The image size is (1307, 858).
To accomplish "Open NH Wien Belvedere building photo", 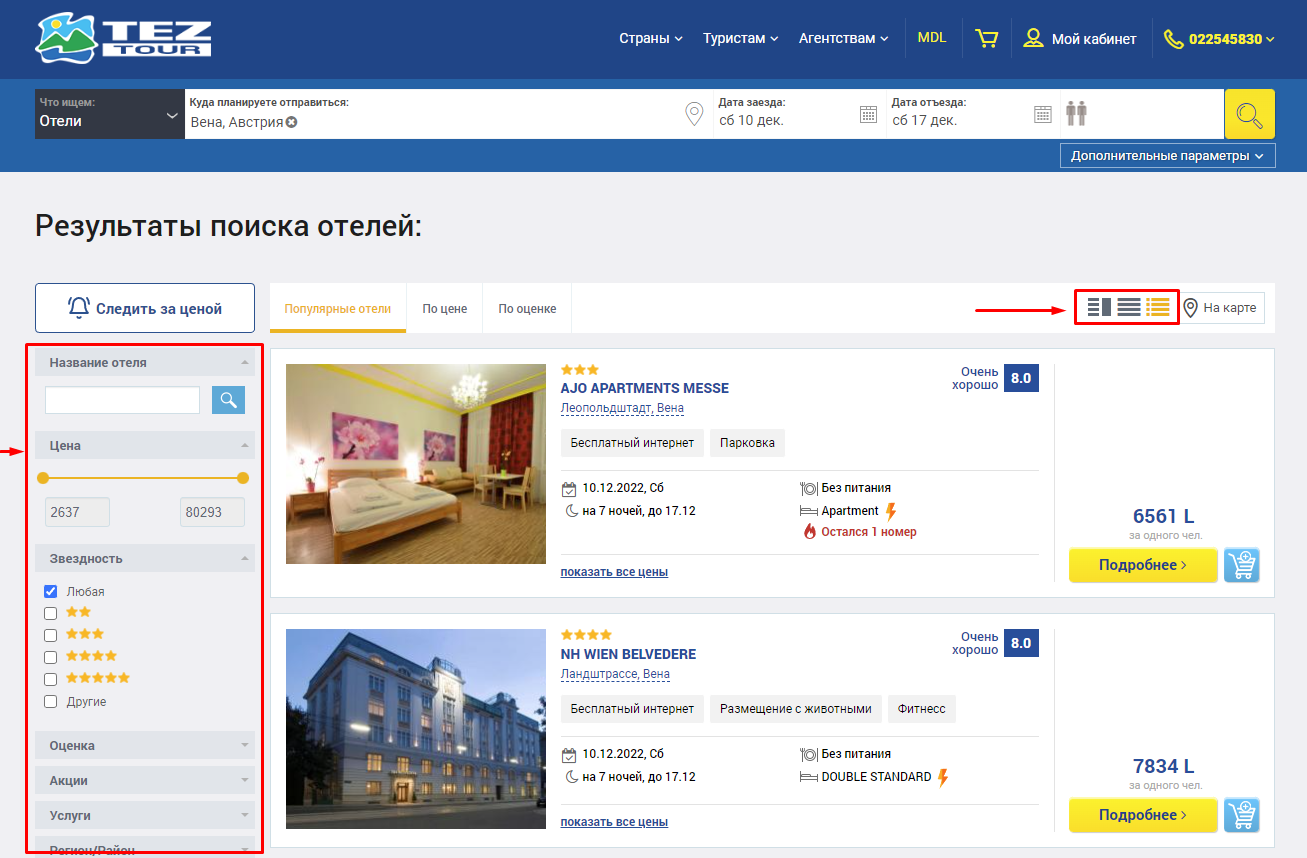I will coord(416,729).
